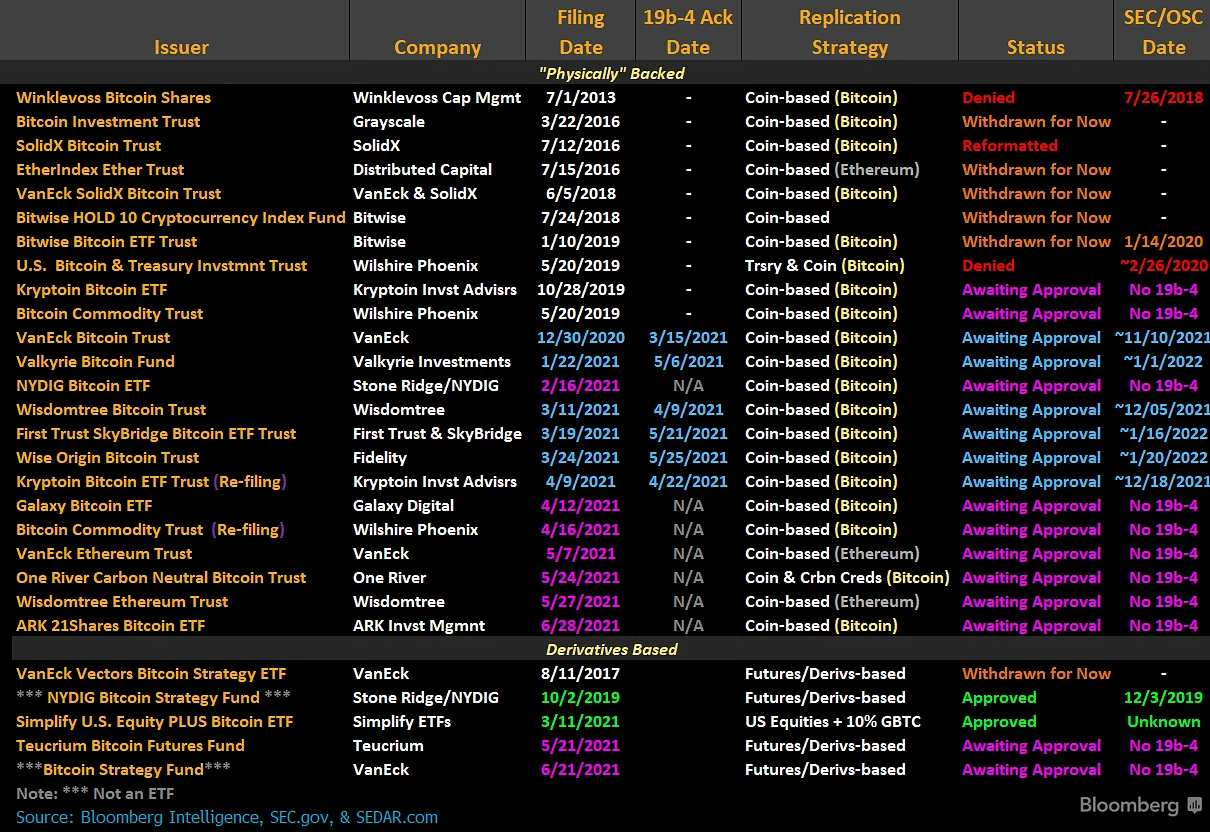The width and height of the screenshot is (1210, 832).
Task: Click the "Physically" Backed section heading
Action: pyautogui.click(x=611, y=73)
